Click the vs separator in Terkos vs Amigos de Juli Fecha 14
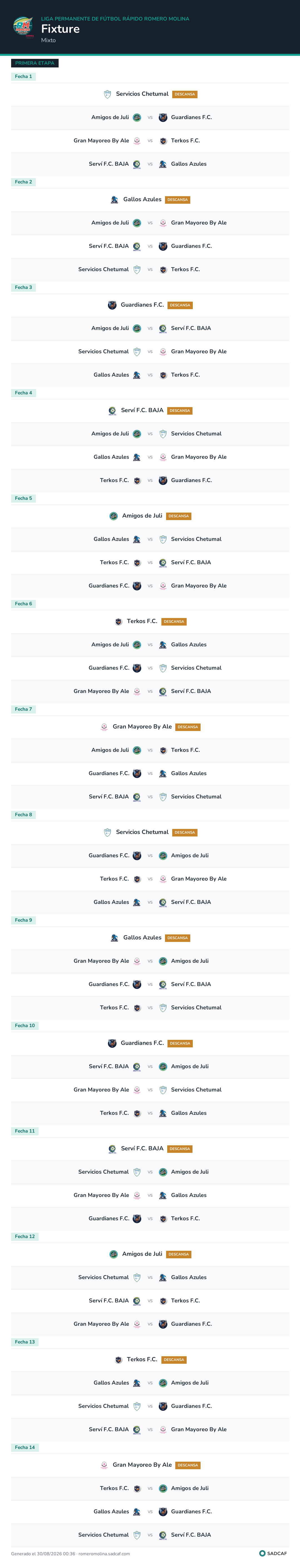The image size is (300, 1568). [x=150, y=1488]
